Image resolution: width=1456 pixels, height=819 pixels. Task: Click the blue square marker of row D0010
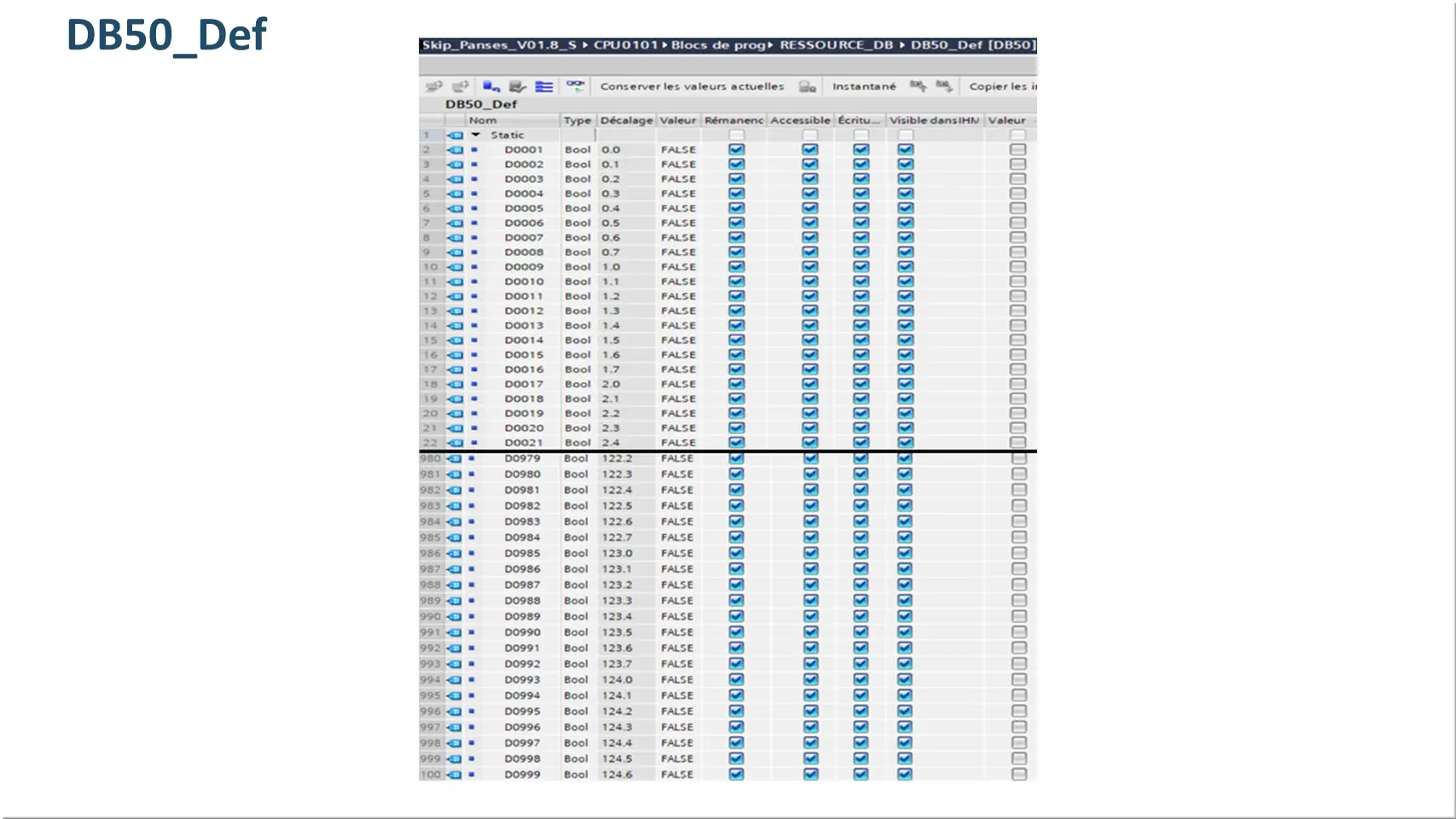pos(474,282)
